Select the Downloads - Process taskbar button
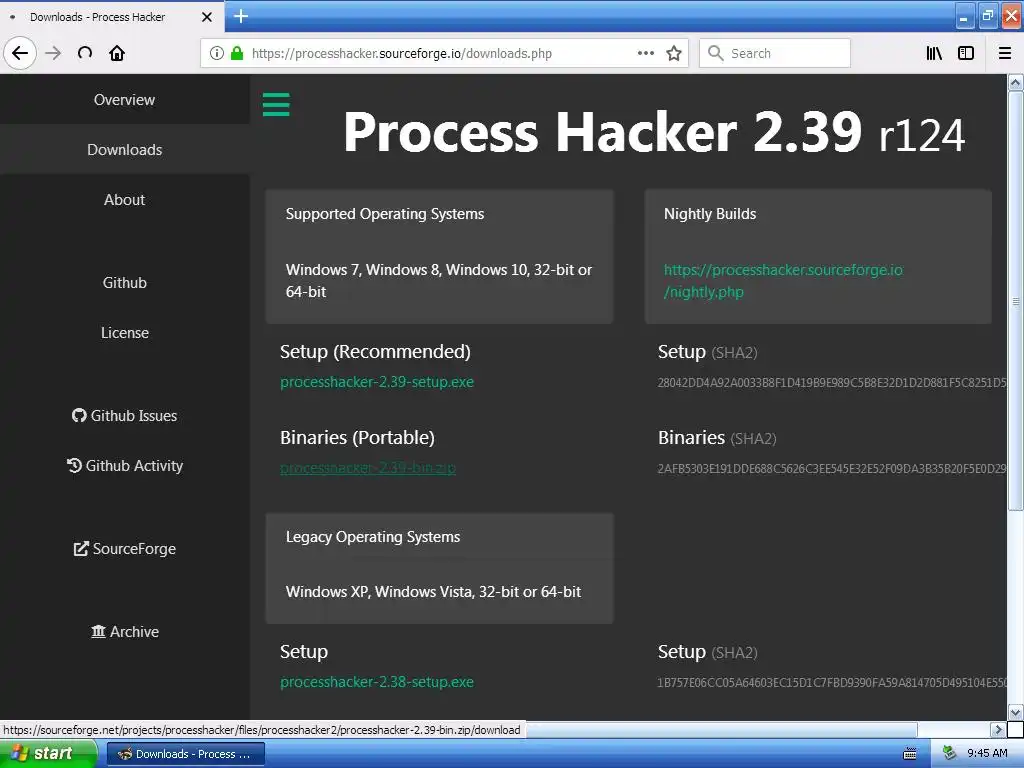Screen dimensions: 1024x768 coord(185,754)
